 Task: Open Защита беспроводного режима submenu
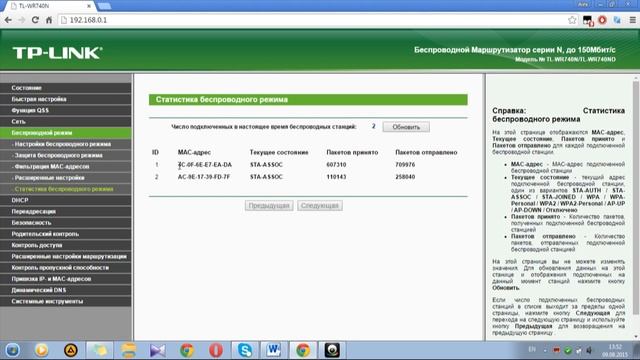point(66,155)
